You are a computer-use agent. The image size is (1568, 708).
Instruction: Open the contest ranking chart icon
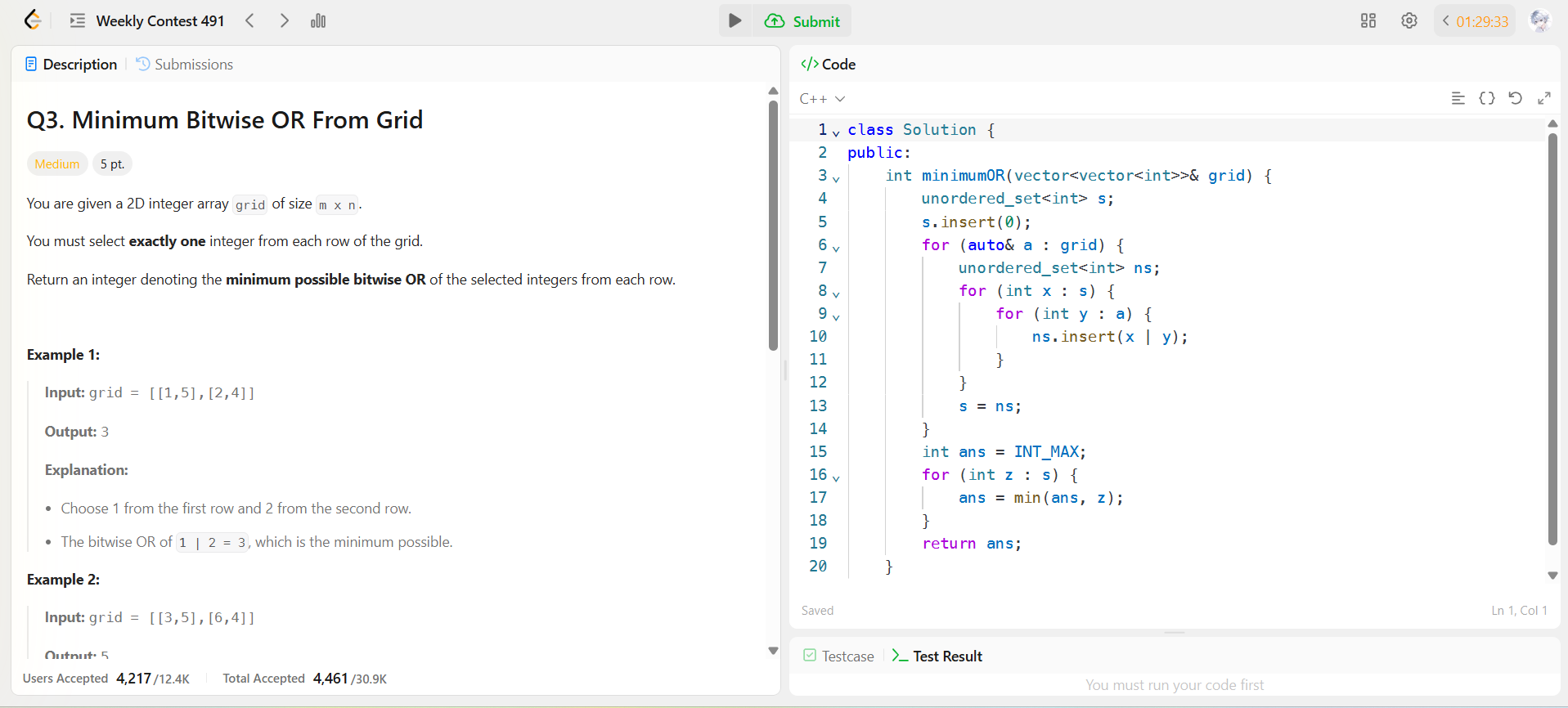318,21
